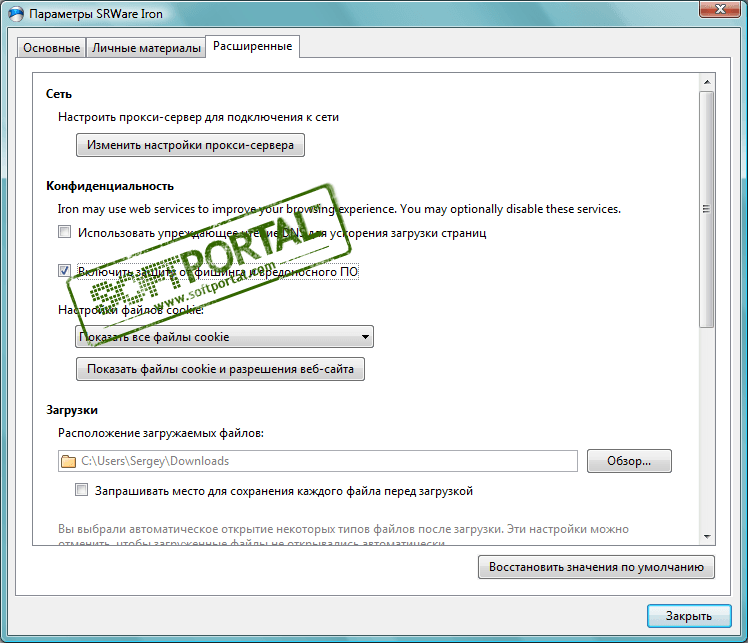Click Восстановить значения по умолчанию button
The width and height of the screenshot is (748, 643).
click(596, 567)
